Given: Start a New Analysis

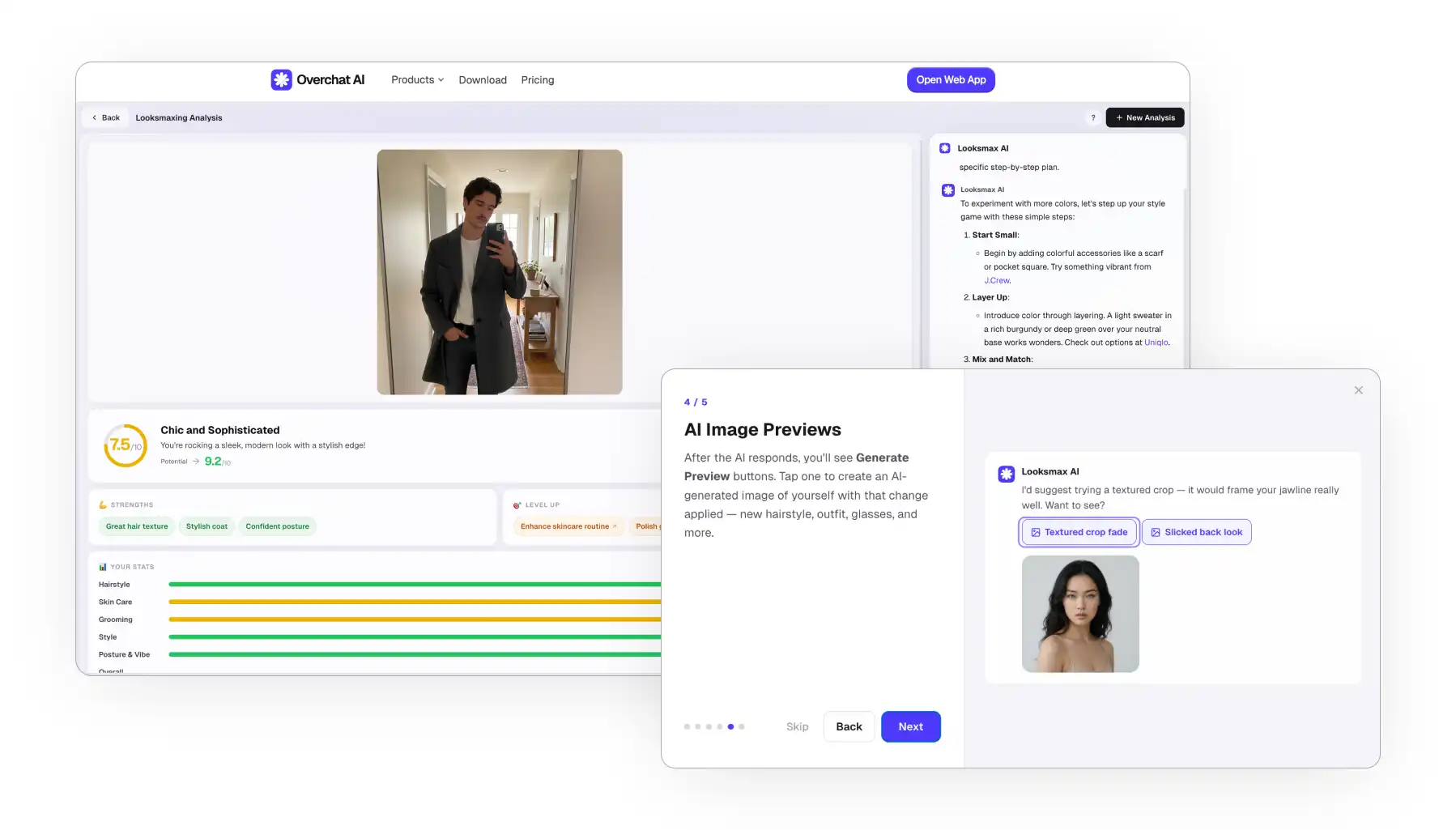Looking at the screenshot, I should (1144, 117).
